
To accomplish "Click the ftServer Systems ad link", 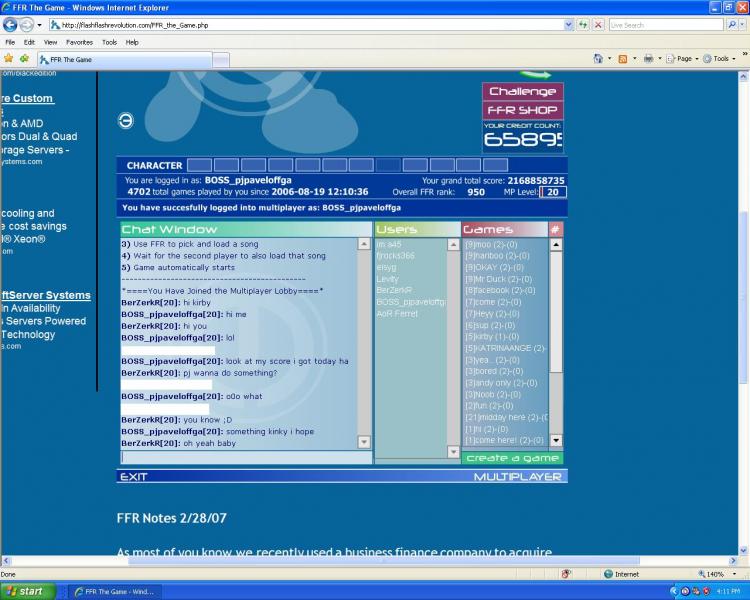I will click(x=45, y=295).
